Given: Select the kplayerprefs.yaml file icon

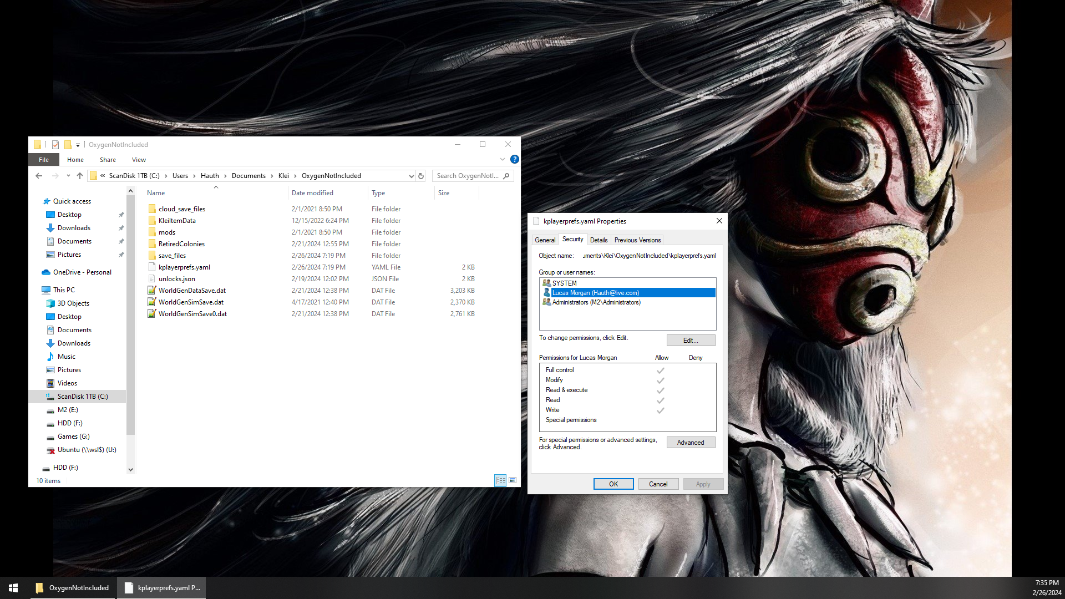Looking at the screenshot, I should 152,267.
